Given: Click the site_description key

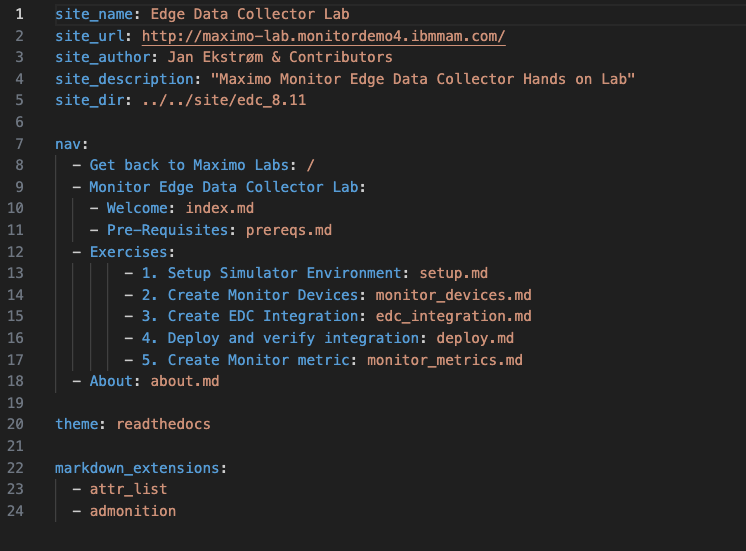Looking at the screenshot, I should 124,79.
